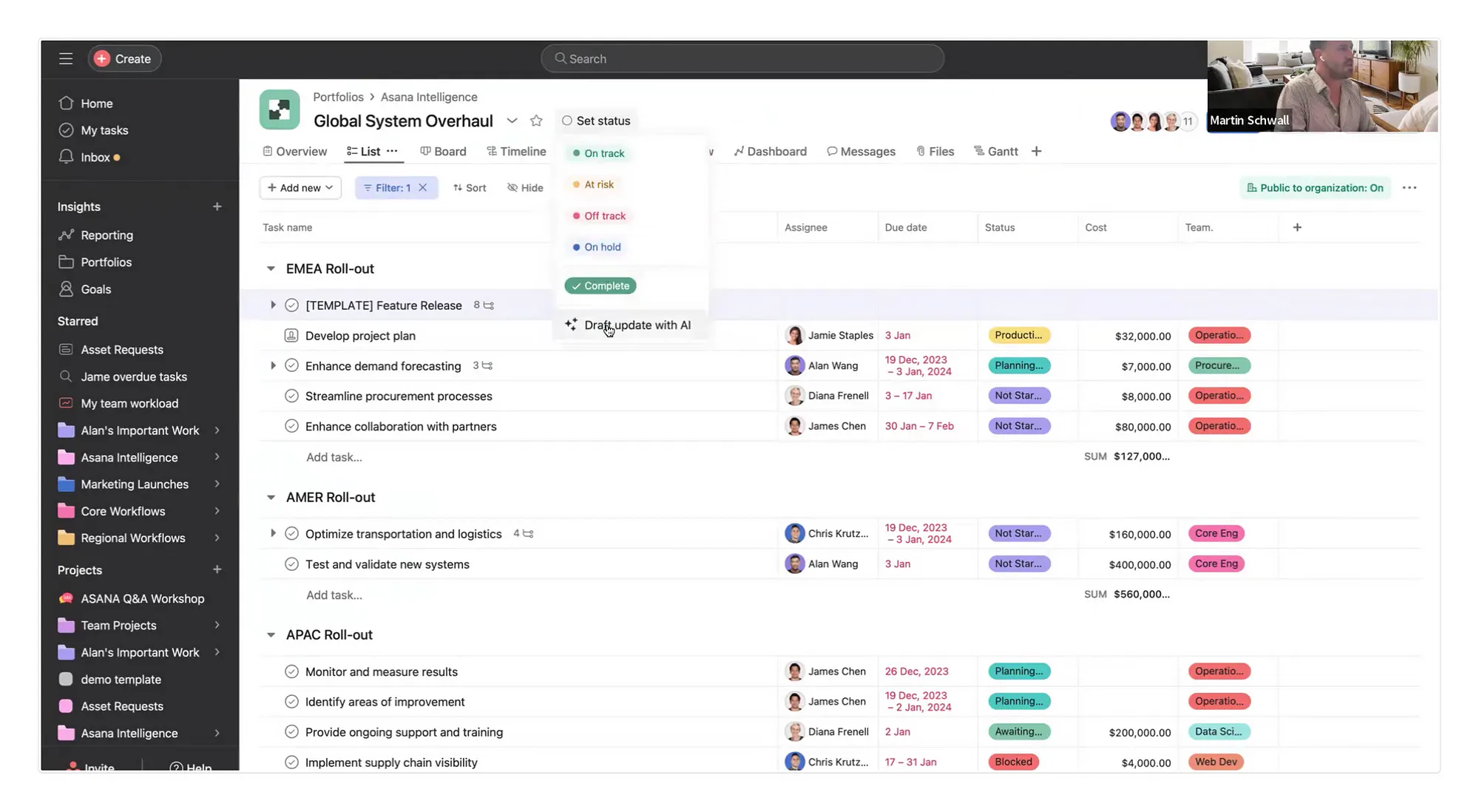This screenshot has width=1479, height=812.
Task: Mark Test and validate new systems complete
Action: 291,564
